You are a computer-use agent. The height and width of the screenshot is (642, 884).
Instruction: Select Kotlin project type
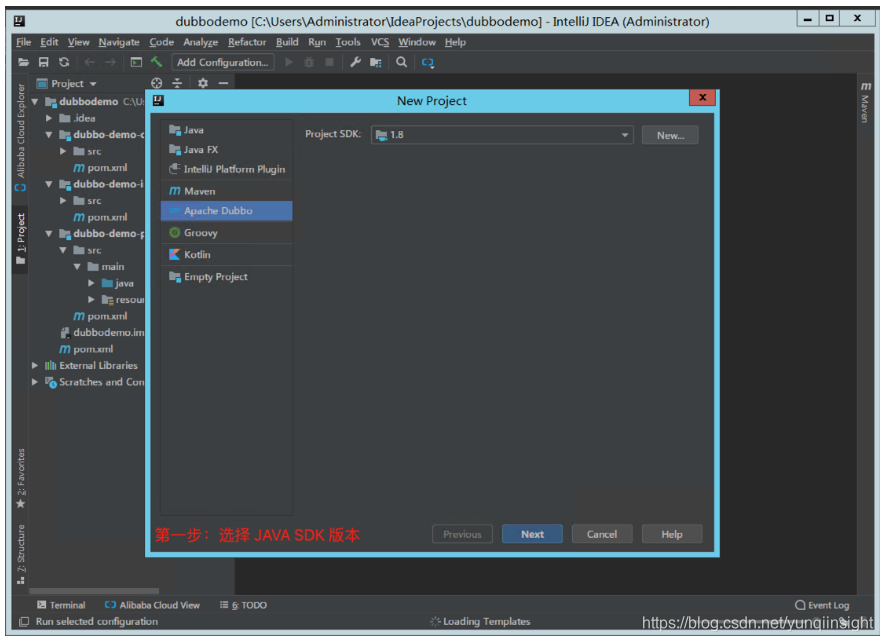227,255
